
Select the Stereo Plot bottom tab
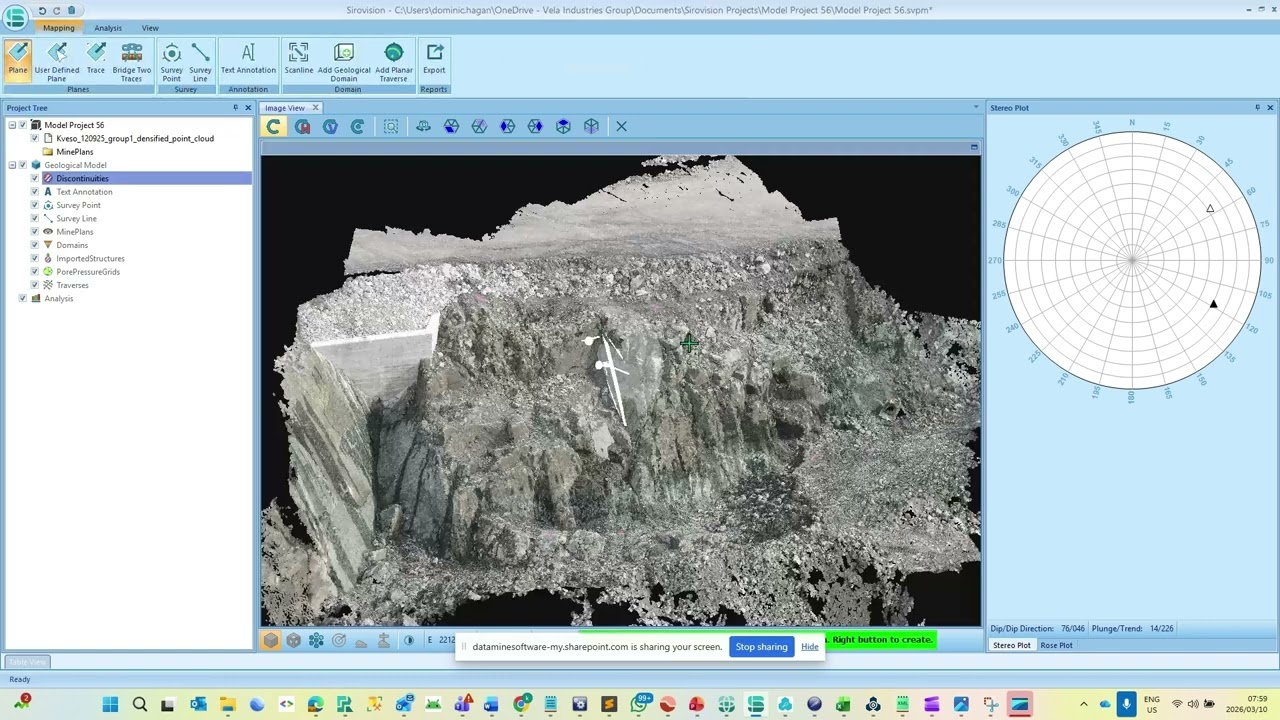[x=1011, y=645]
